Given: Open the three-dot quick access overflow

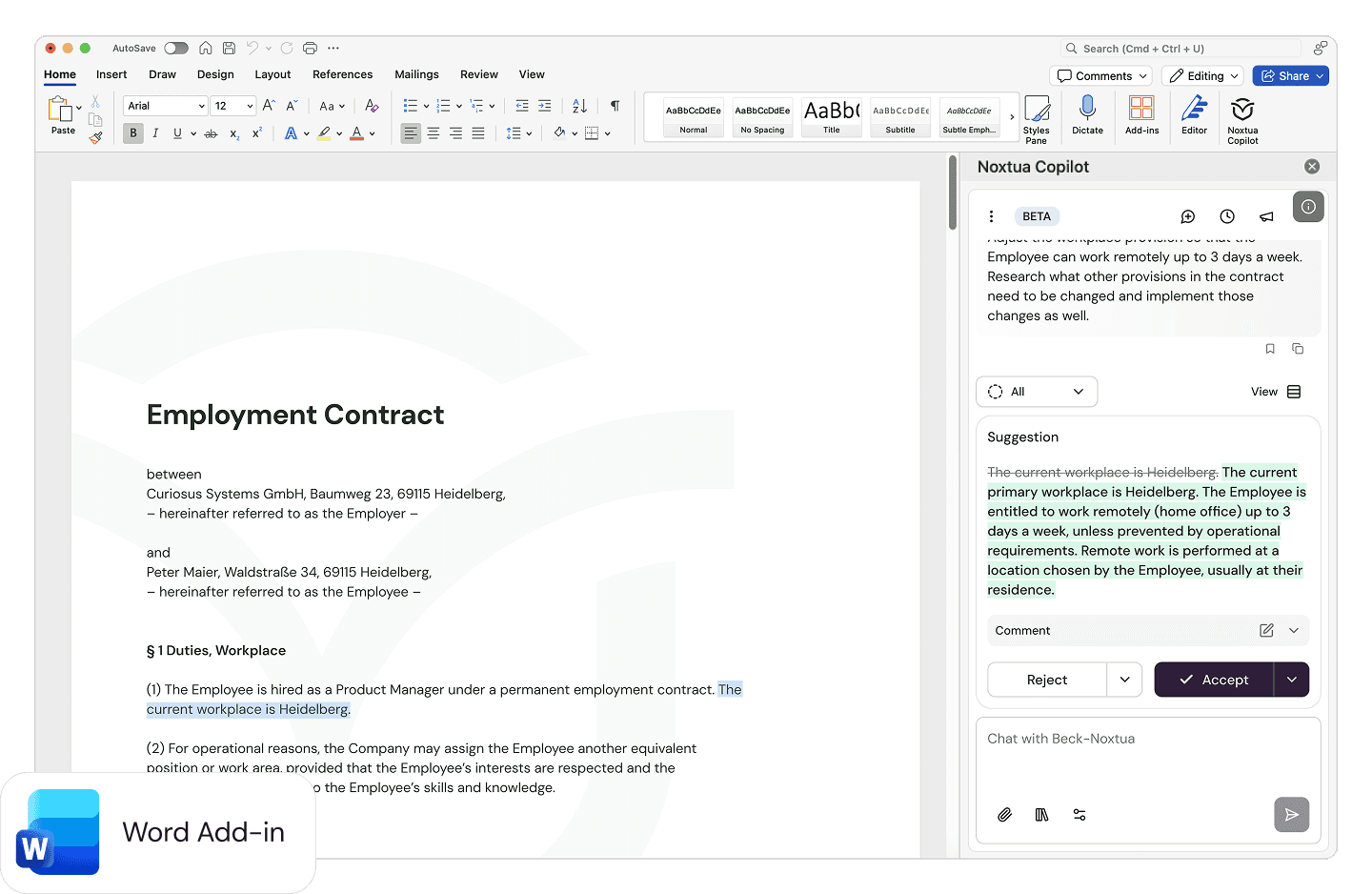Looking at the screenshot, I should pos(333,48).
